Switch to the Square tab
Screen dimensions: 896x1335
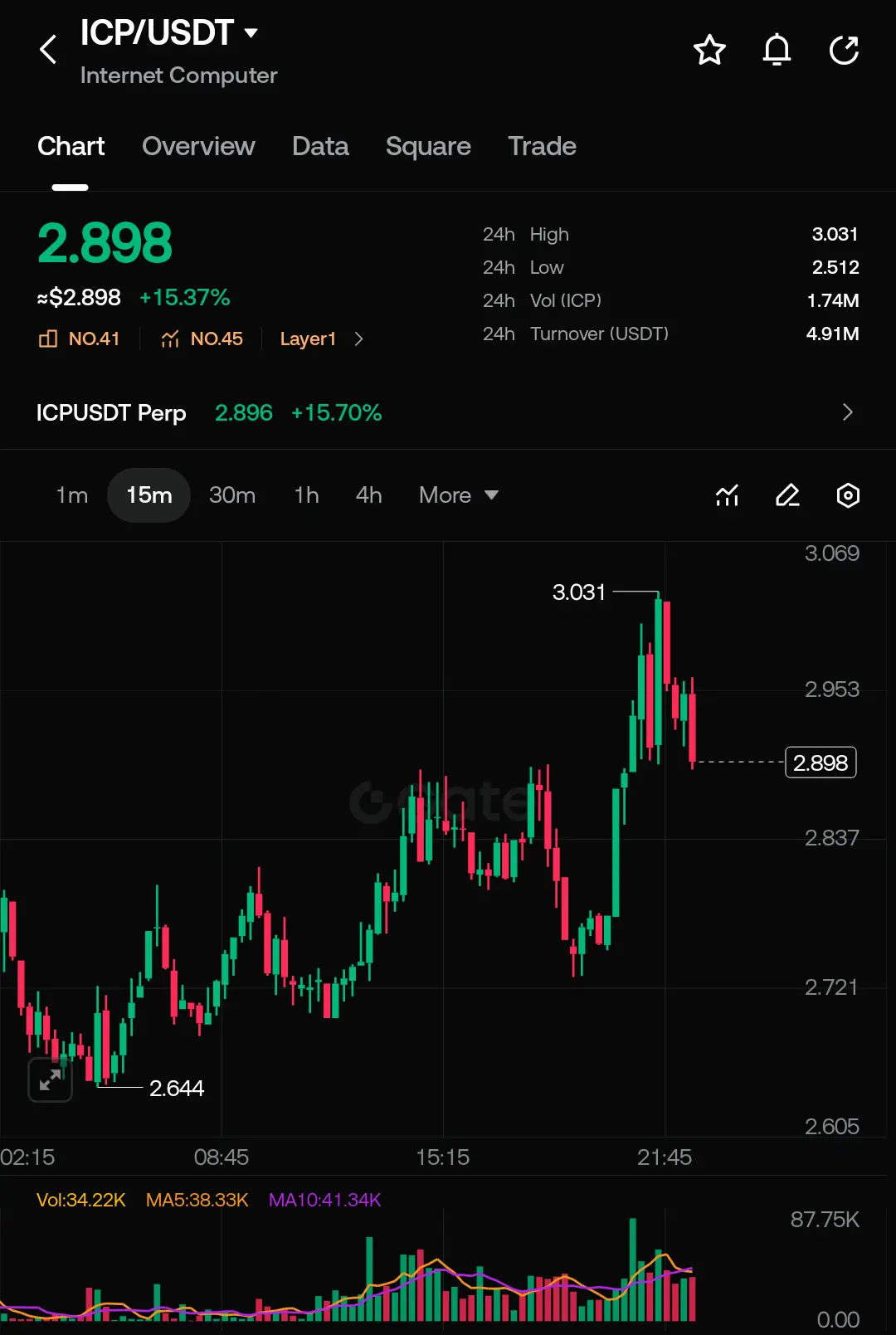tap(428, 146)
